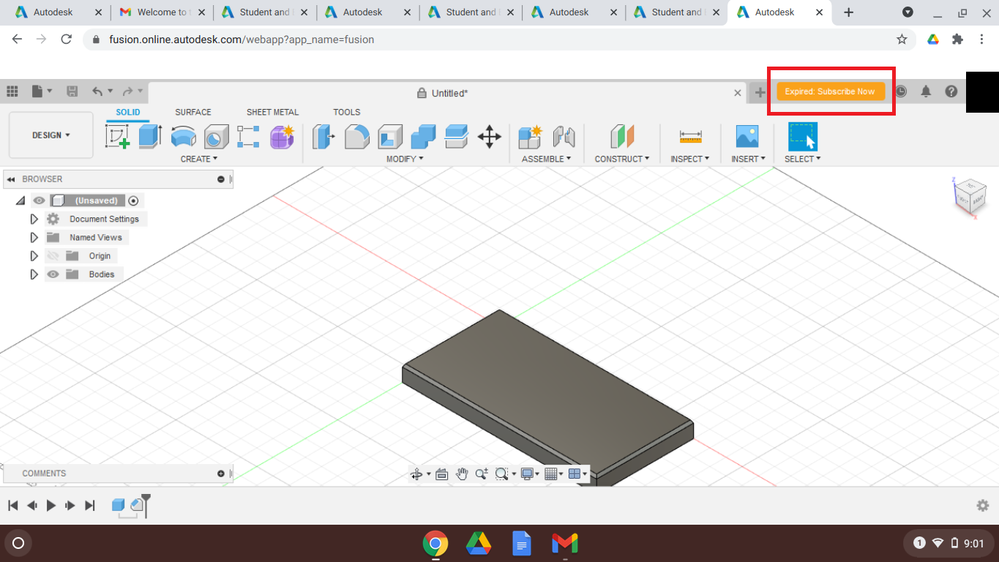
Task: Click Expired: Subscribe Now button
Action: (x=830, y=91)
